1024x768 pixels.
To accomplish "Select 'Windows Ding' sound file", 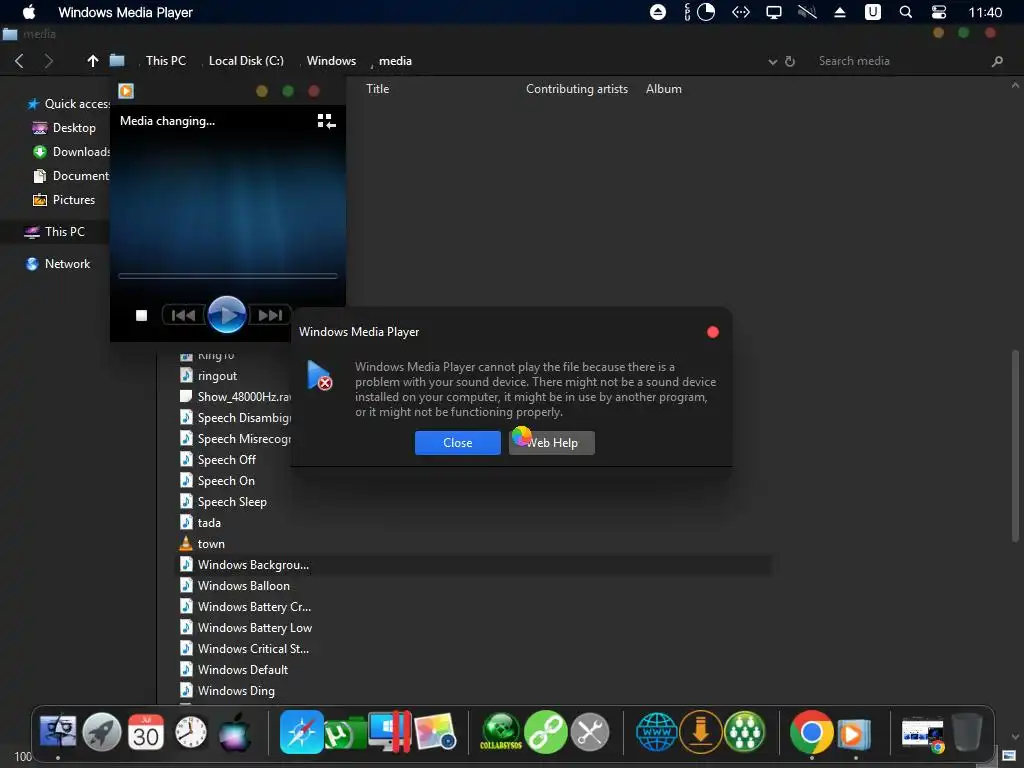I will tap(227, 690).
